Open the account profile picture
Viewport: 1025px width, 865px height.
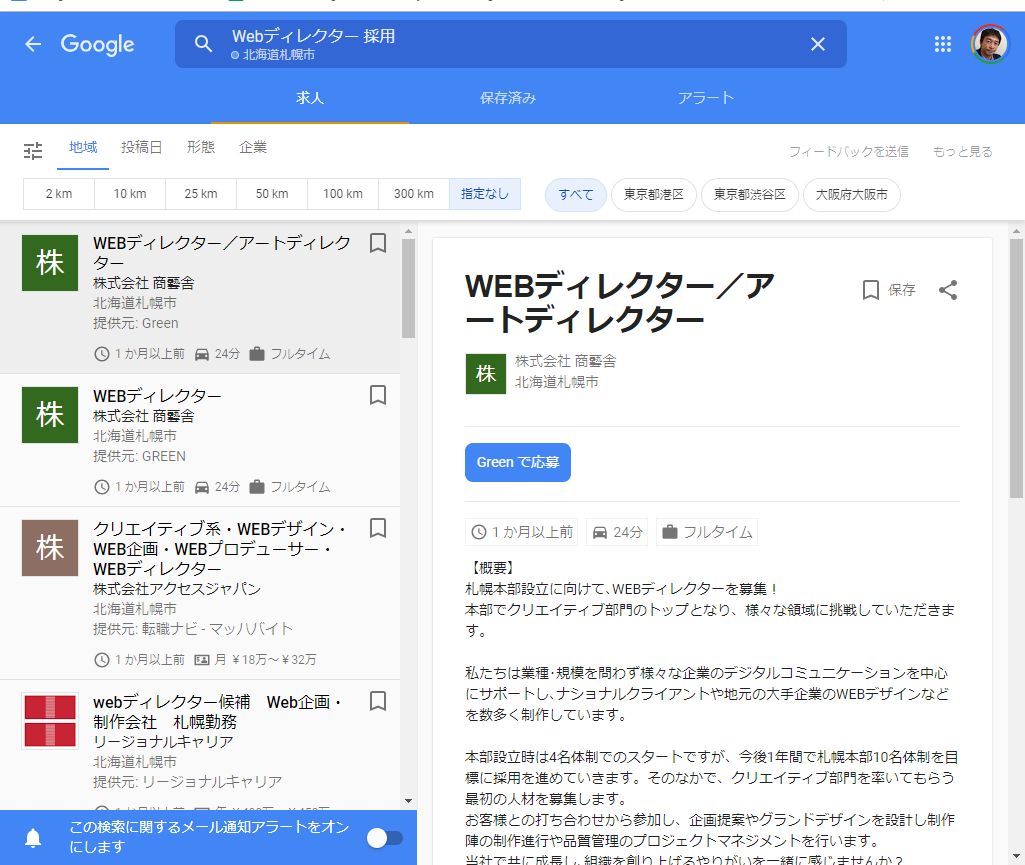click(x=990, y=44)
